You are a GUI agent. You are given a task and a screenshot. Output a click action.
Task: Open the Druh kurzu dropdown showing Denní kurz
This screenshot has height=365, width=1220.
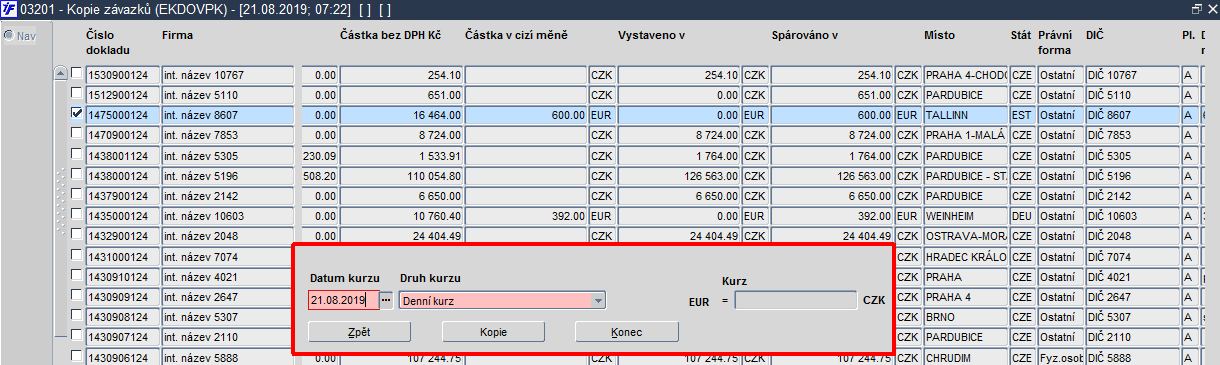502,299
